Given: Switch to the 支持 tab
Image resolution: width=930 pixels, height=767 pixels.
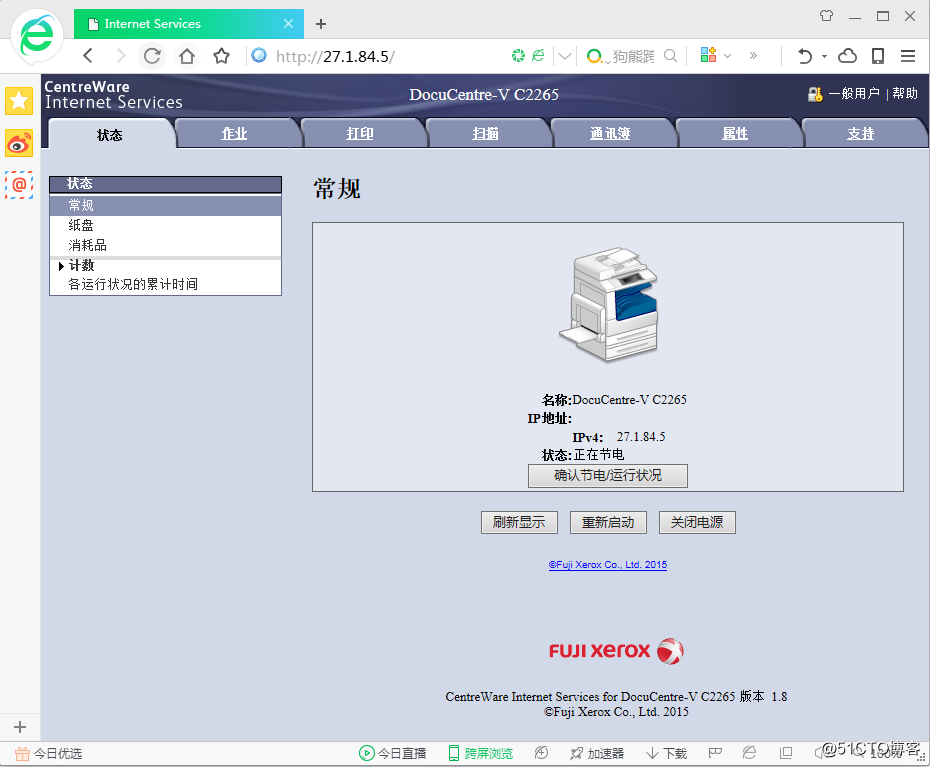Looking at the screenshot, I should [861, 133].
